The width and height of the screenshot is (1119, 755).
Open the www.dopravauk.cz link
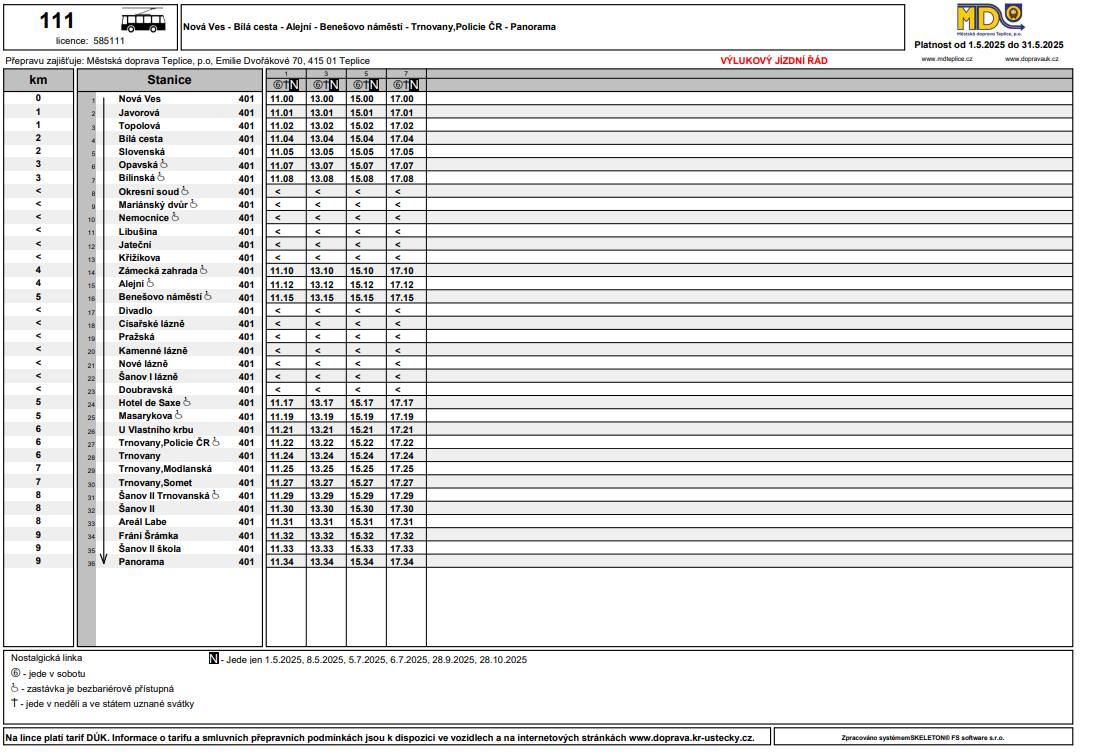(1032, 60)
